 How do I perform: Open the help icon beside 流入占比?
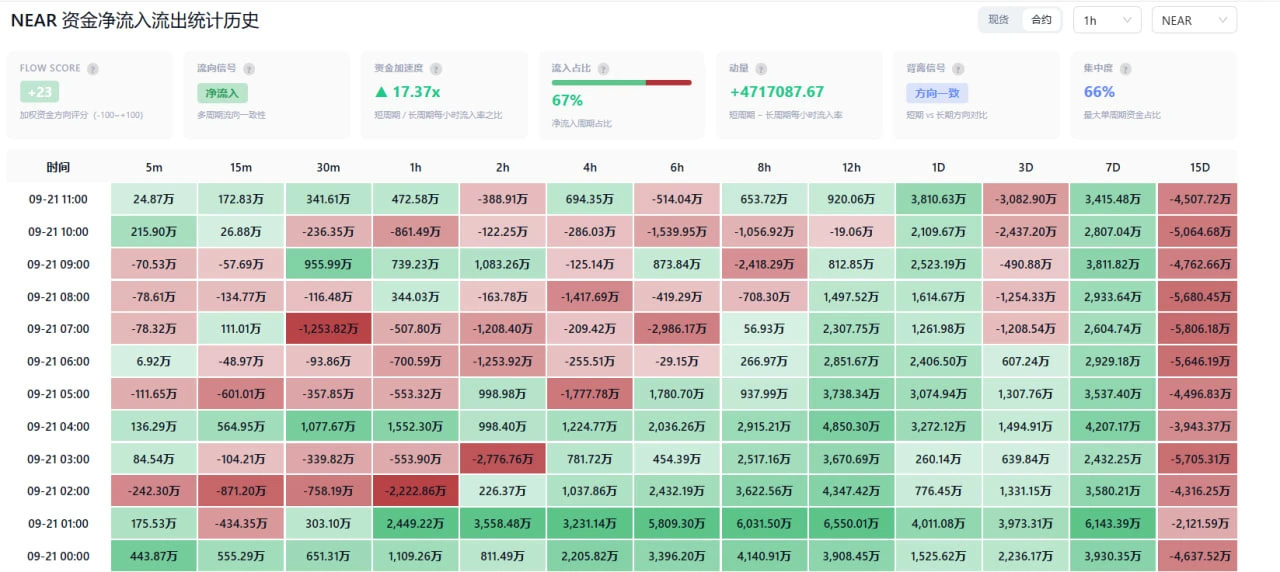click(603, 69)
